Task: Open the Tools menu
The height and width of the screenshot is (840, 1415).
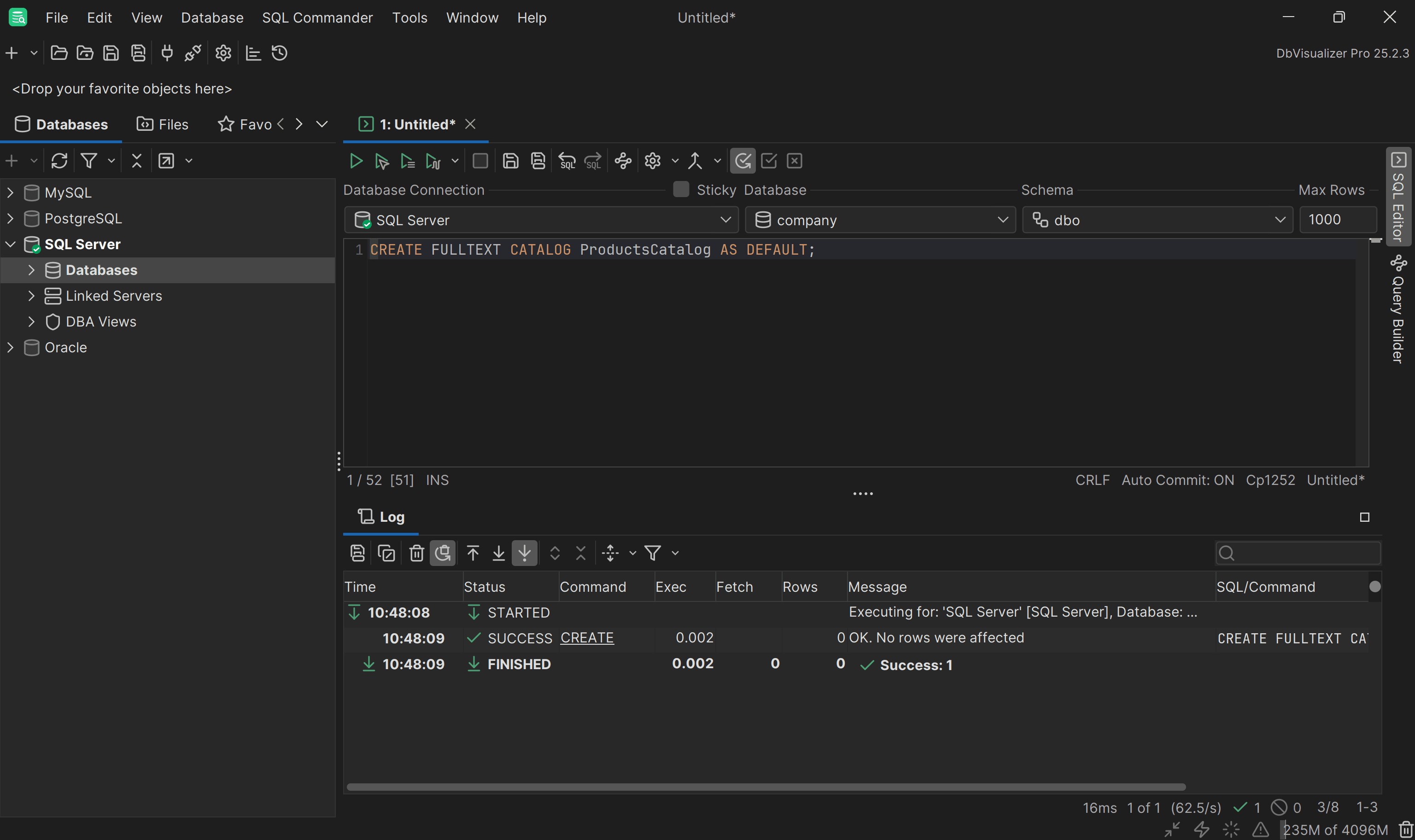Action: (x=410, y=17)
